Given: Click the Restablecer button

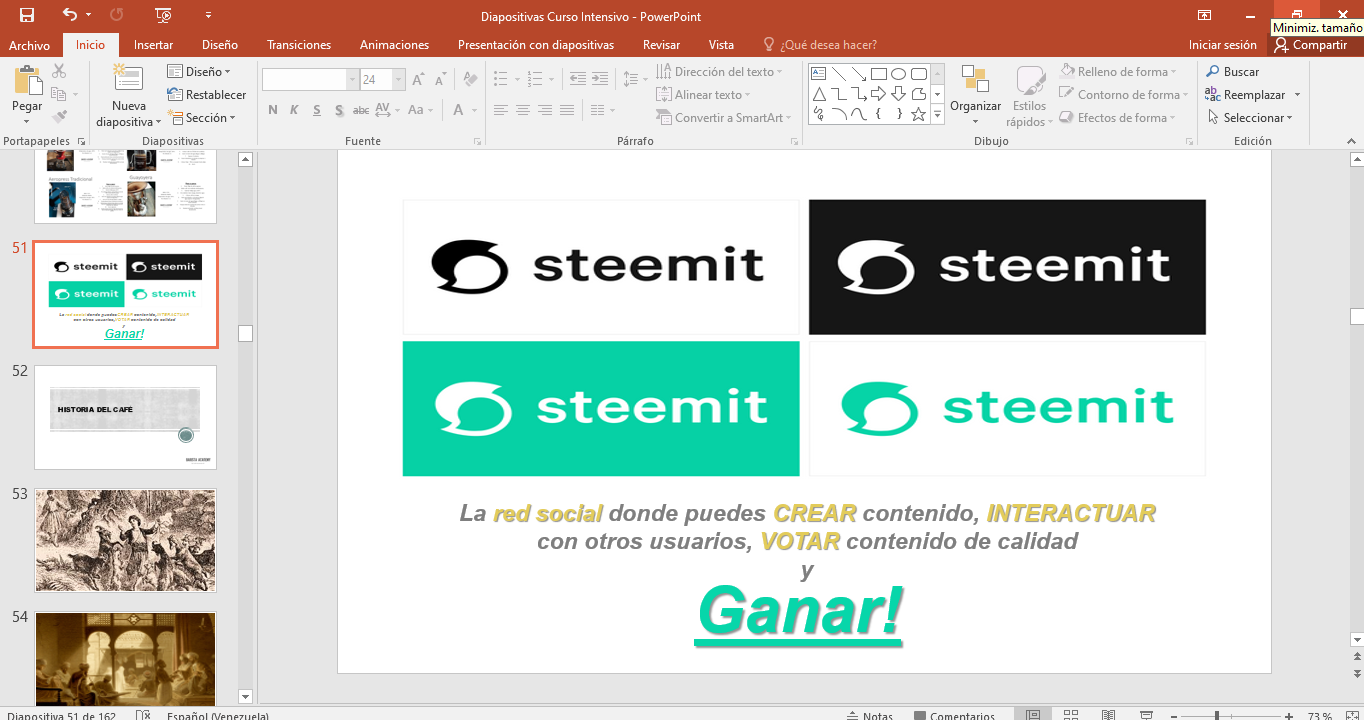Looking at the screenshot, I should 206,95.
